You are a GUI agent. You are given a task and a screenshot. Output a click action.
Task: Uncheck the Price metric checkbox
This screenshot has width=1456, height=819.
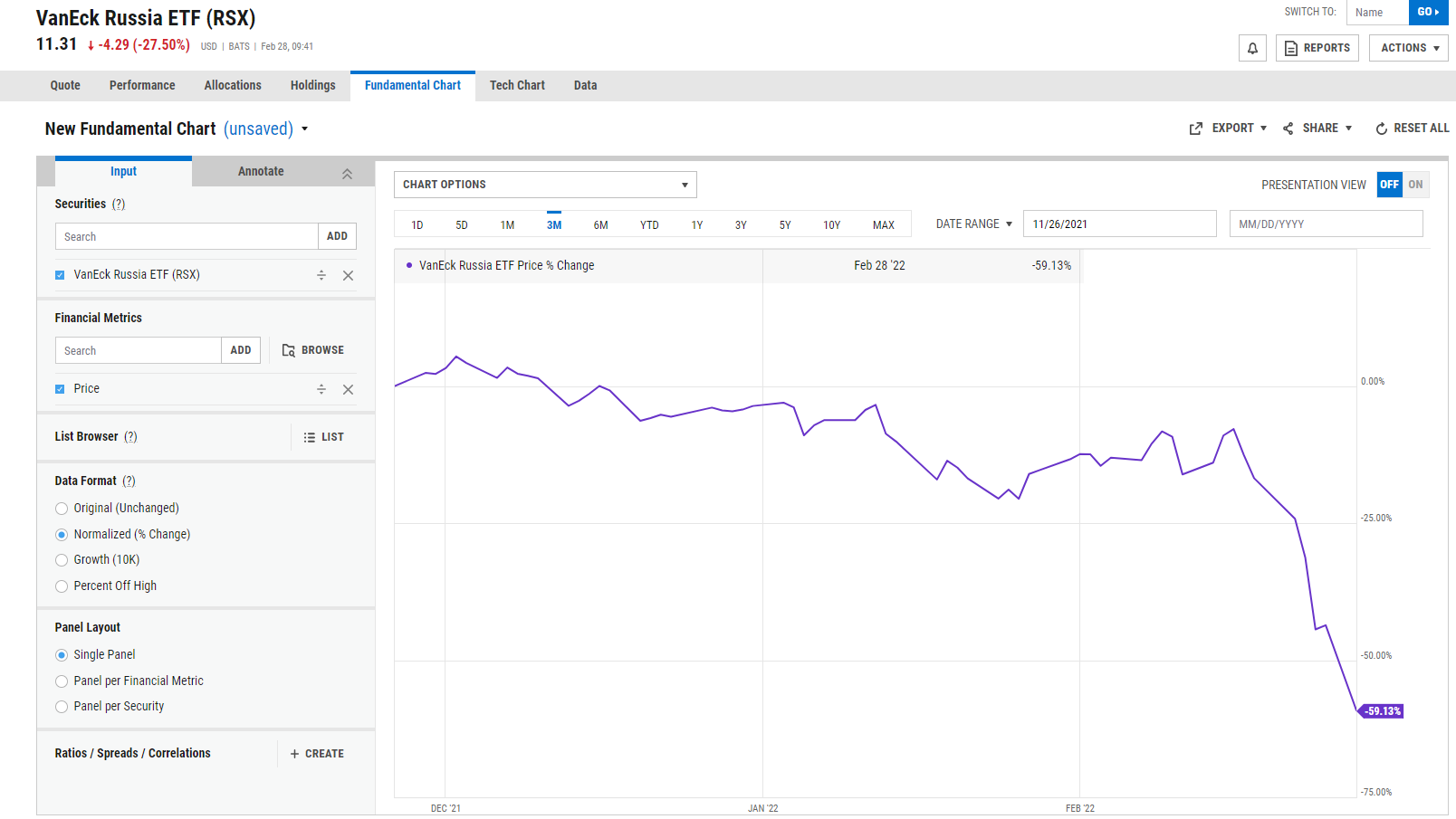[x=60, y=389]
